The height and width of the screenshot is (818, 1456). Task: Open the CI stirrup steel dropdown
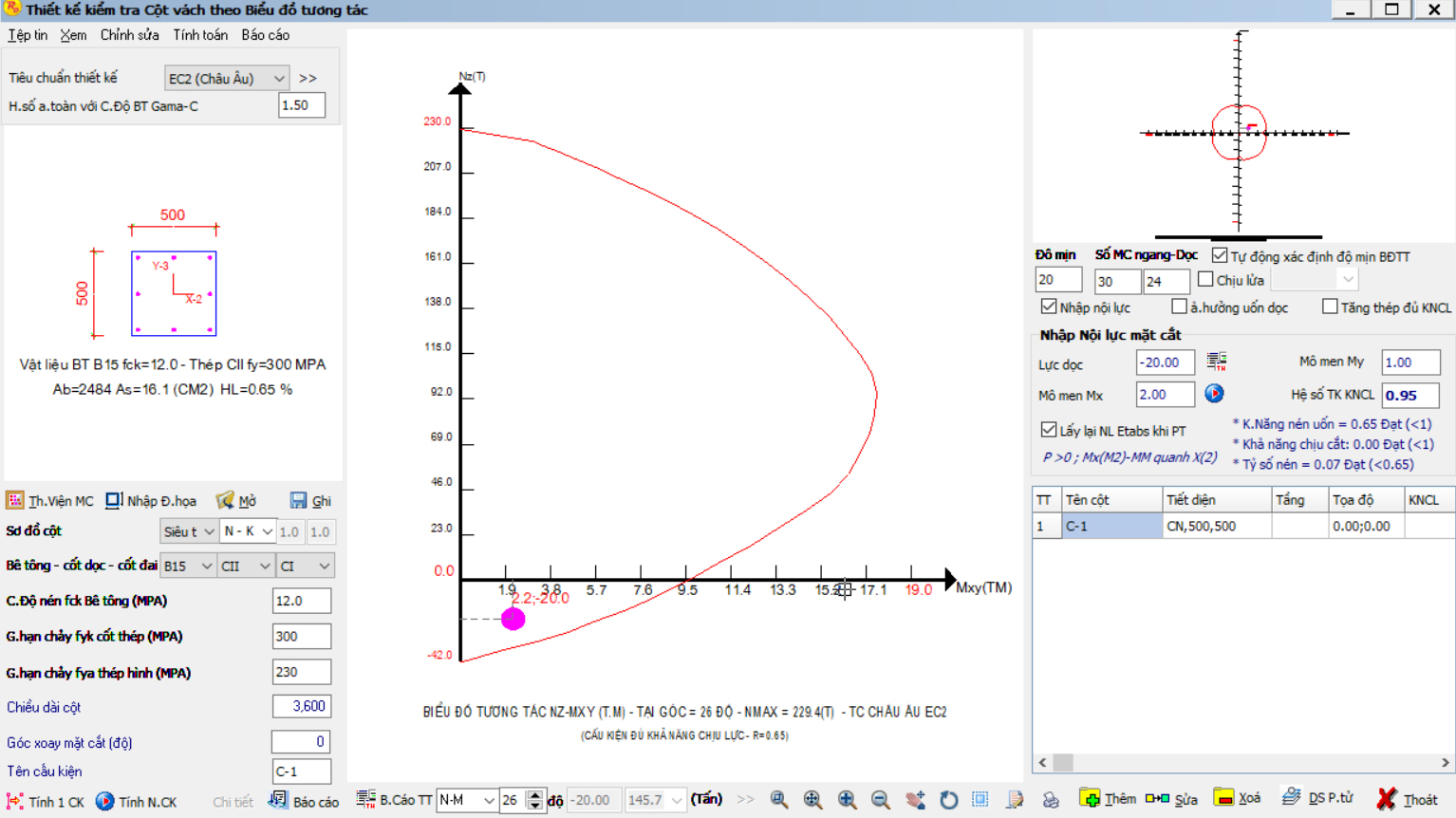305,567
